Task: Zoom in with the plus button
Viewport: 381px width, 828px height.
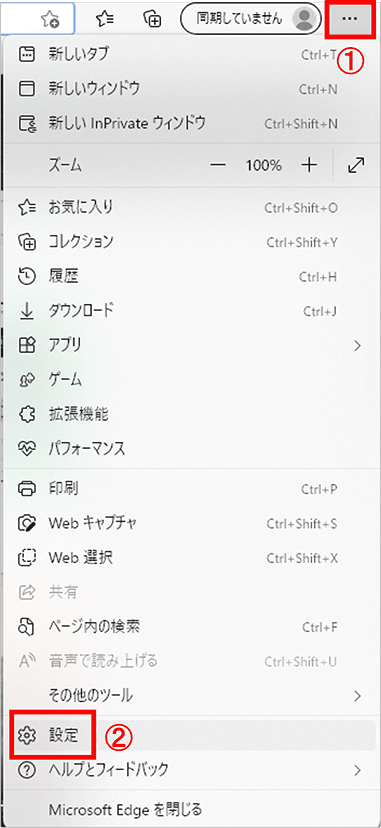Action: 309,165
